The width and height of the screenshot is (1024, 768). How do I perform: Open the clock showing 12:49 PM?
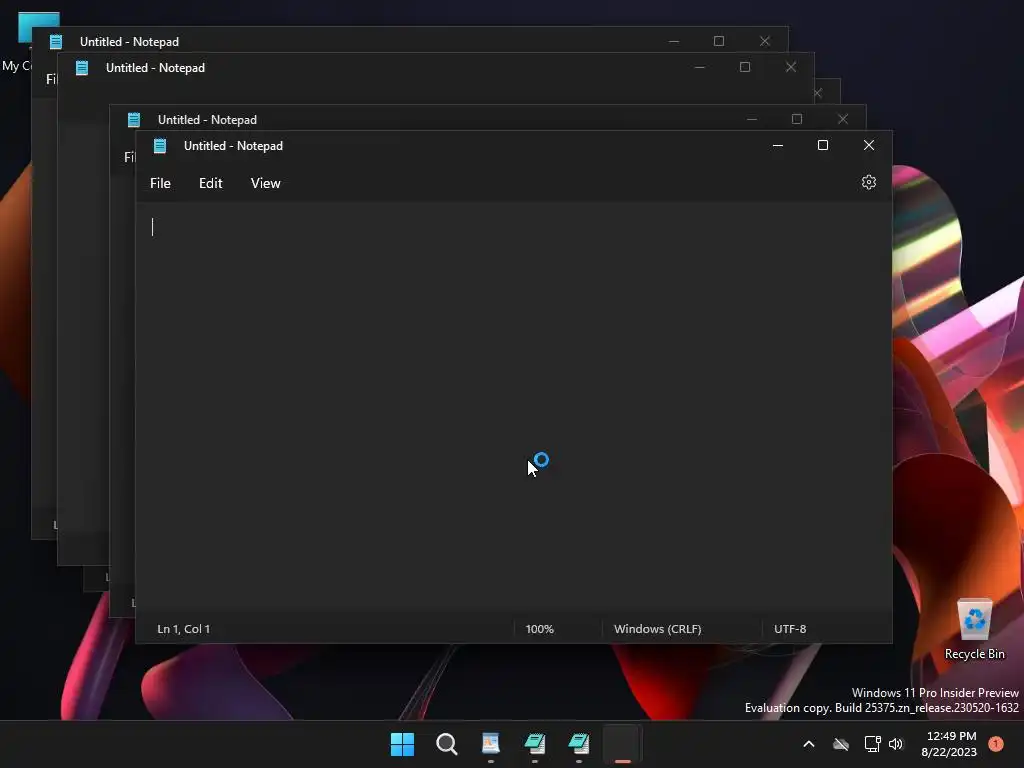[950, 744]
